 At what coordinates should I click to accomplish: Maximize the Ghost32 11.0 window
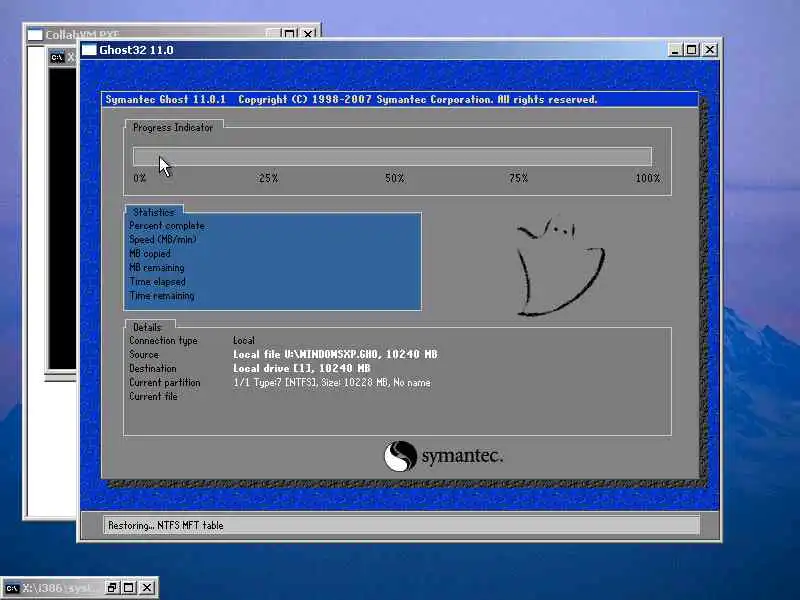coord(691,50)
